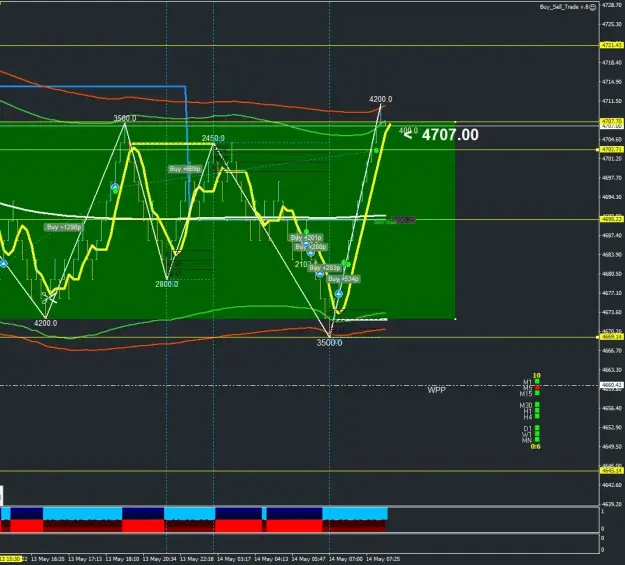This screenshot has height=565, width=625.
Task: Click the W1 green trend indicator square
Action: tap(537, 434)
